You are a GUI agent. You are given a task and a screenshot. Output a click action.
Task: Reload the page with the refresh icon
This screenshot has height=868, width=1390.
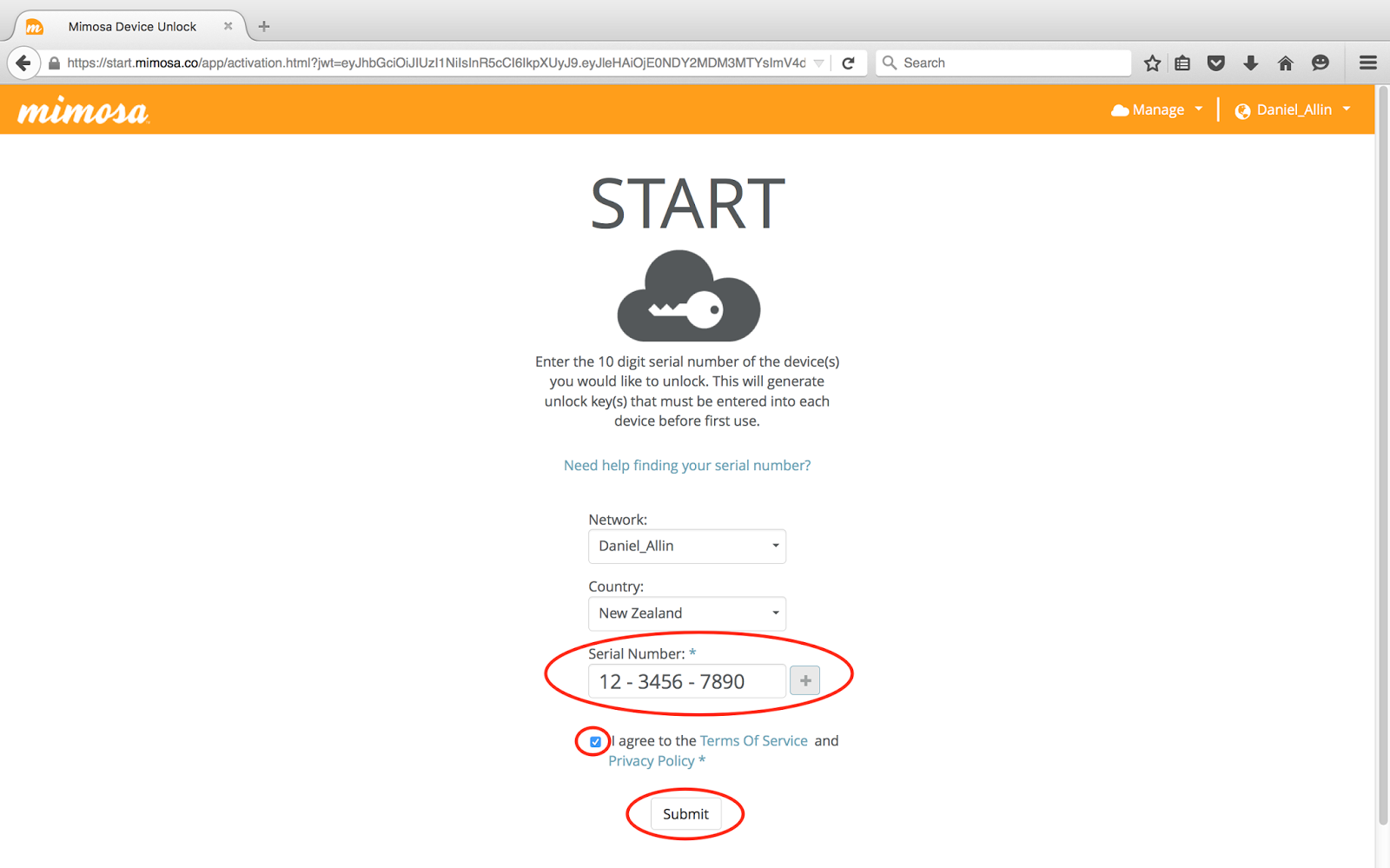click(849, 63)
